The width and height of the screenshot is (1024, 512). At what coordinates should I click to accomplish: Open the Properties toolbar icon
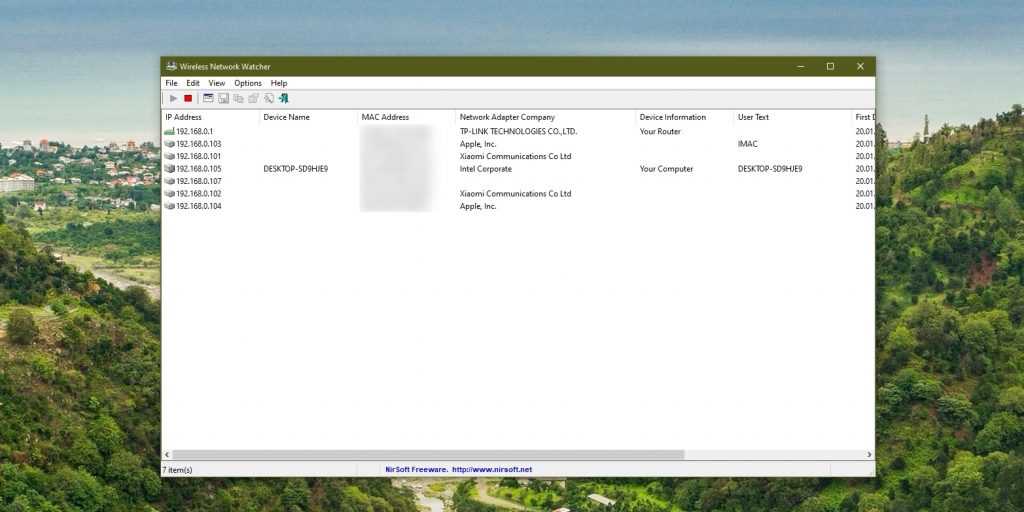(x=253, y=98)
